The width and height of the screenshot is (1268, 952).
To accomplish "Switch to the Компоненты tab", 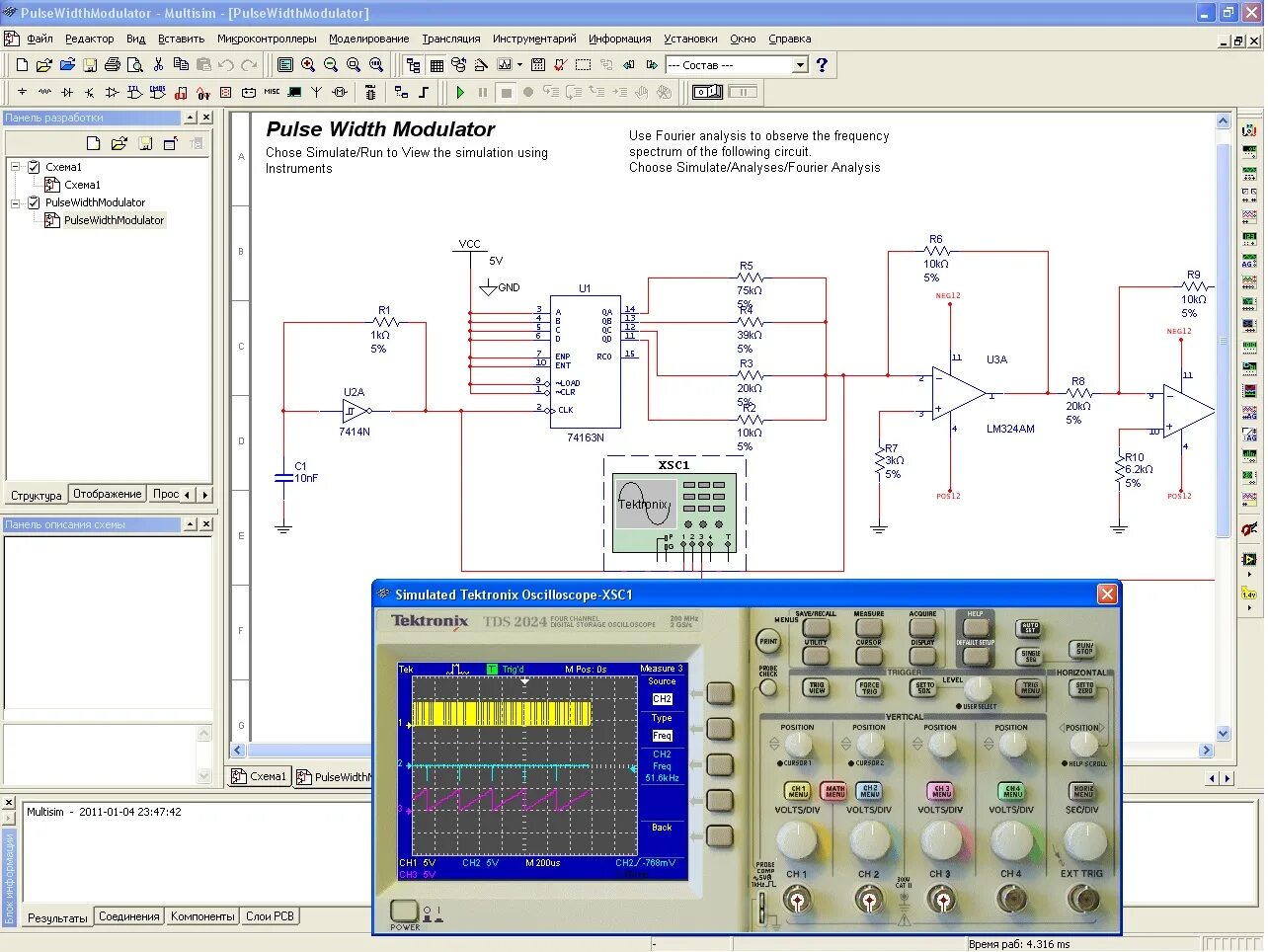I will [202, 916].
